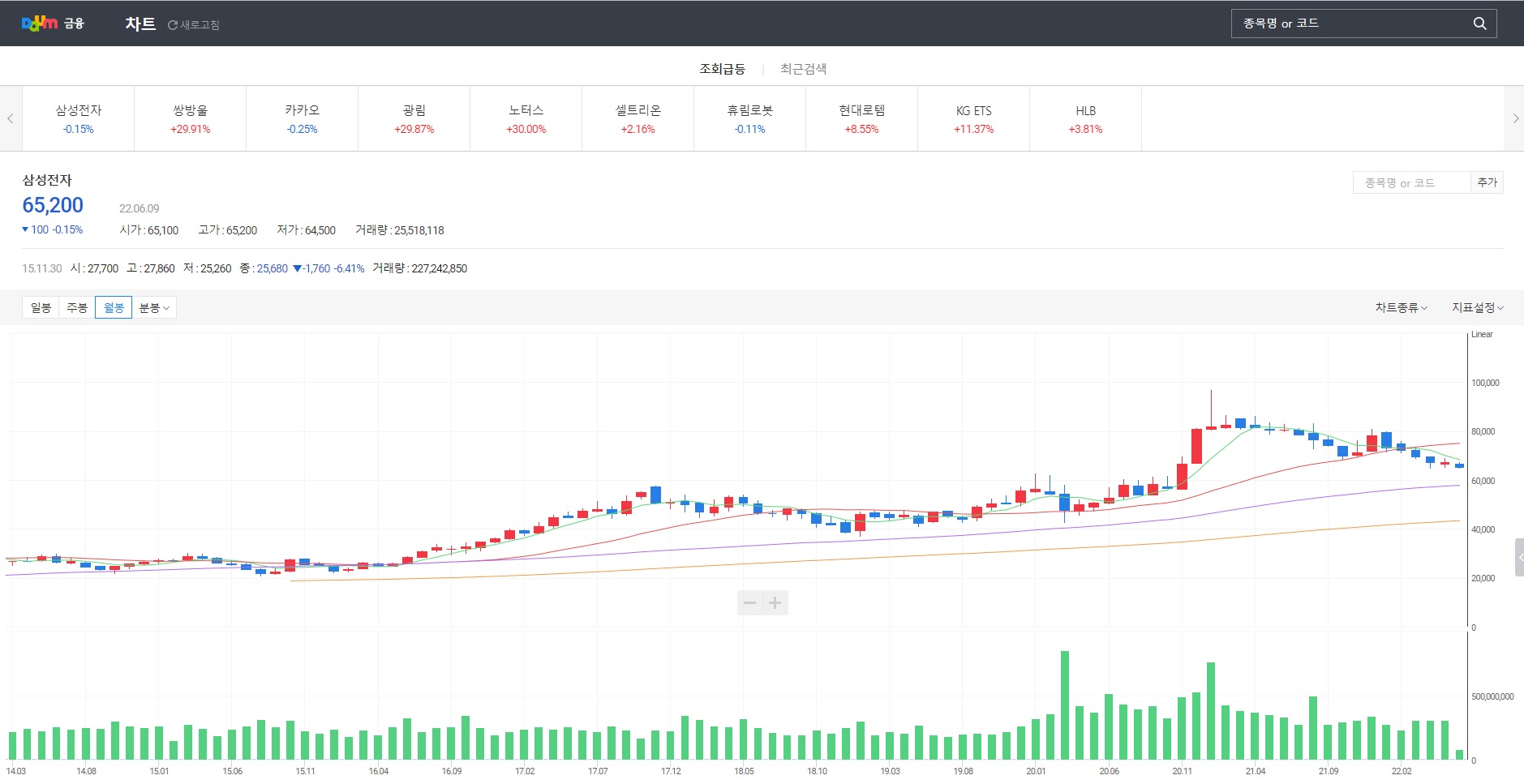Focus the compare 종목명 or 코드 field

(1411, 182)
